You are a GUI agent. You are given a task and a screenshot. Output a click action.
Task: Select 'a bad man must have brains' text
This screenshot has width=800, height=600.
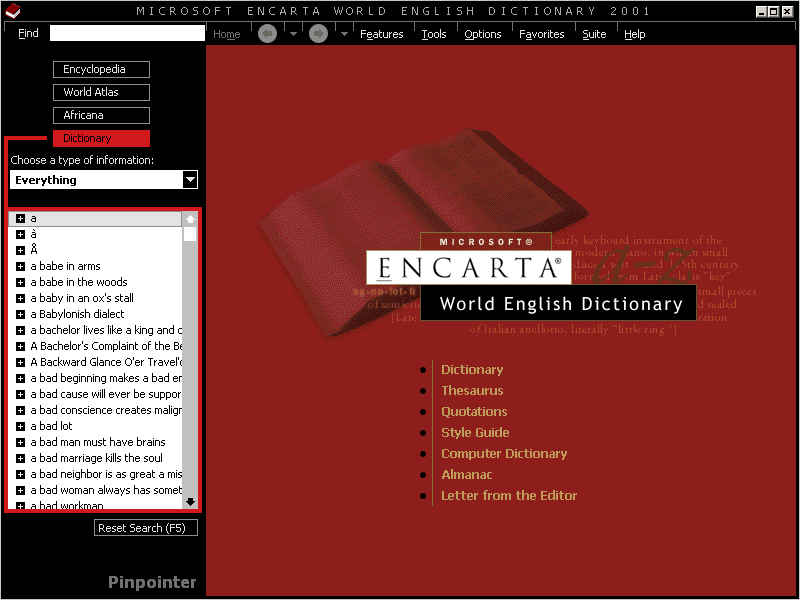coord(98,442)
